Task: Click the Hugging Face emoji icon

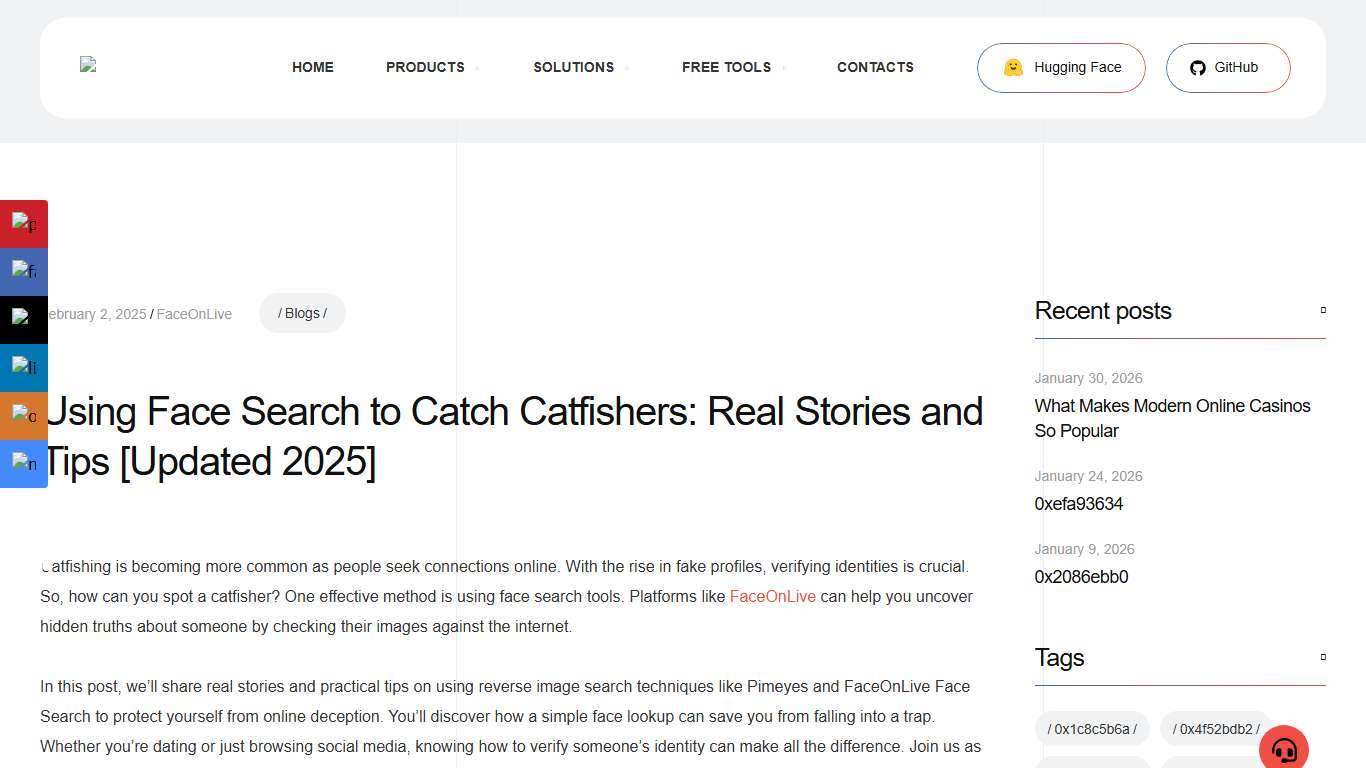Action: coord(1012,67)
